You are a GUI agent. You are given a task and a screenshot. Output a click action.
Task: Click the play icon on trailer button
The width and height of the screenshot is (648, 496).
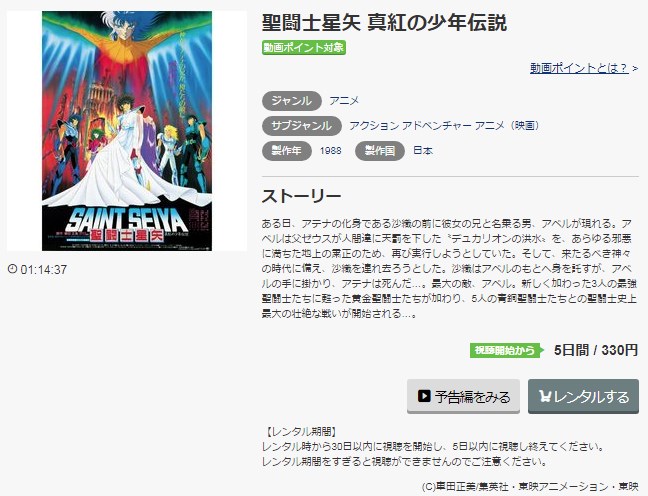click(424, 396)
